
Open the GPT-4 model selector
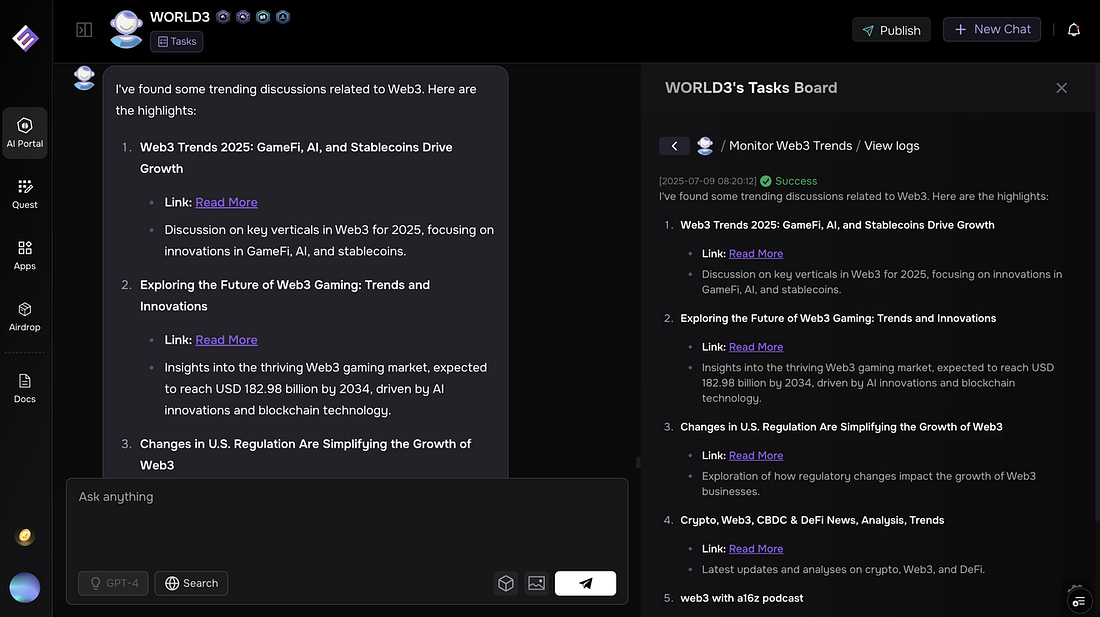coord(114,583)
